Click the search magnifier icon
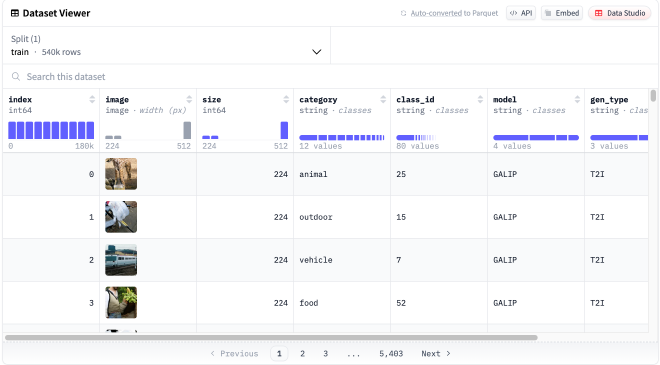660x365 pixels. pyautogui.click(x=16, y=77)
